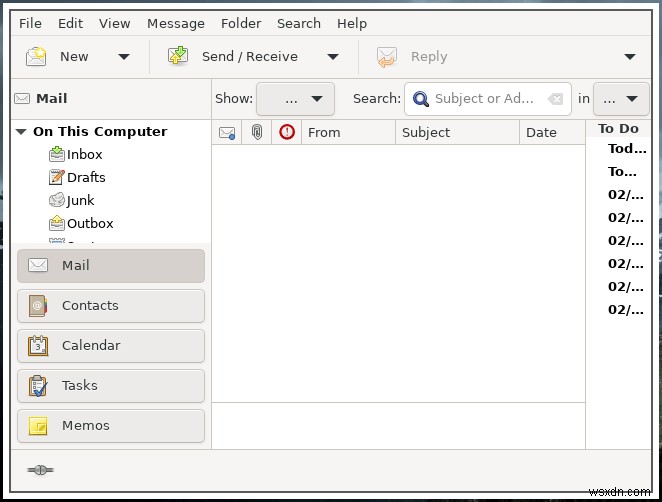
Task: Open the New dropdown arrow
Action: 124,57
